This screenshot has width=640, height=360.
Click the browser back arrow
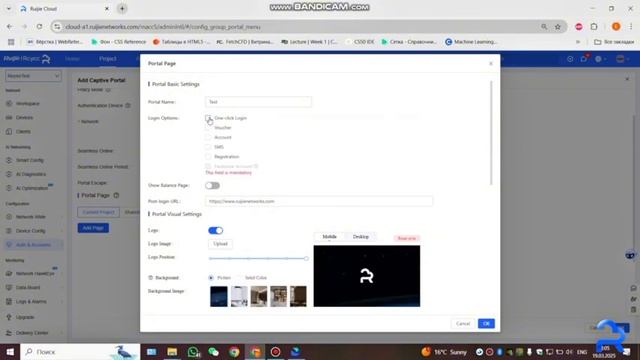[9, 27]
